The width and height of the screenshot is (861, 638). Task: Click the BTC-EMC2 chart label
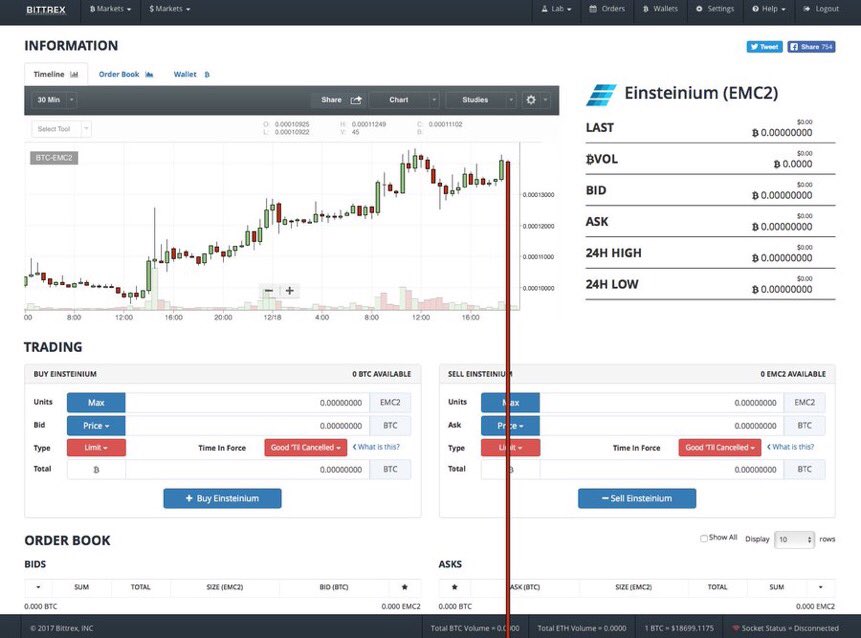pos(54,158)
